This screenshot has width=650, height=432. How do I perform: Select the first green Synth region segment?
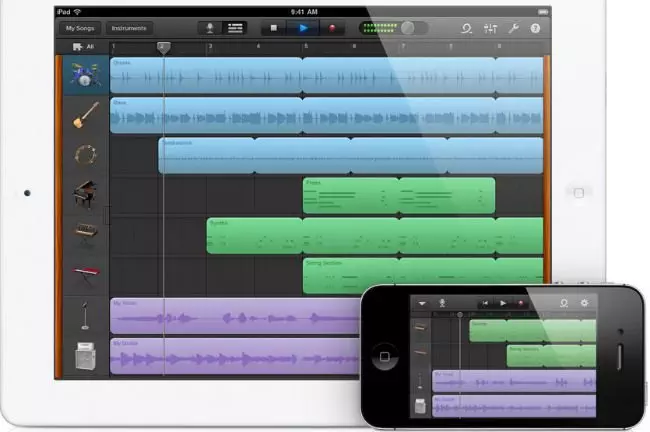(254, 235)
